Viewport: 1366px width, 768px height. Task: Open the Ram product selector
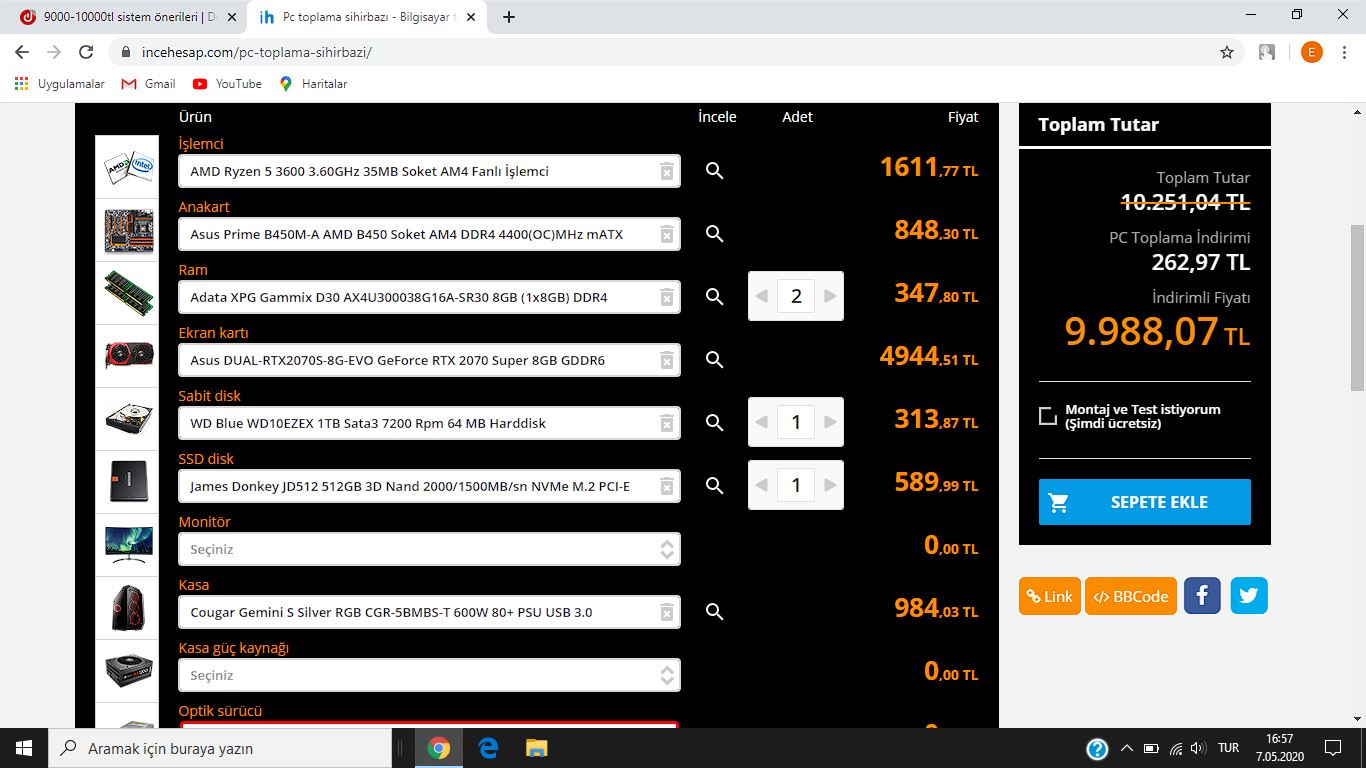429,297
